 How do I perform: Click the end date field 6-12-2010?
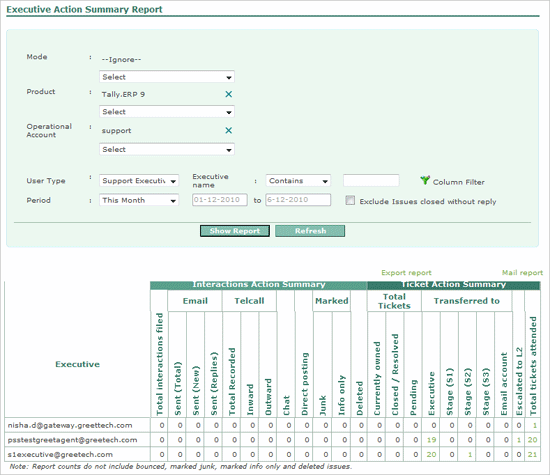(x=298, y=200)
